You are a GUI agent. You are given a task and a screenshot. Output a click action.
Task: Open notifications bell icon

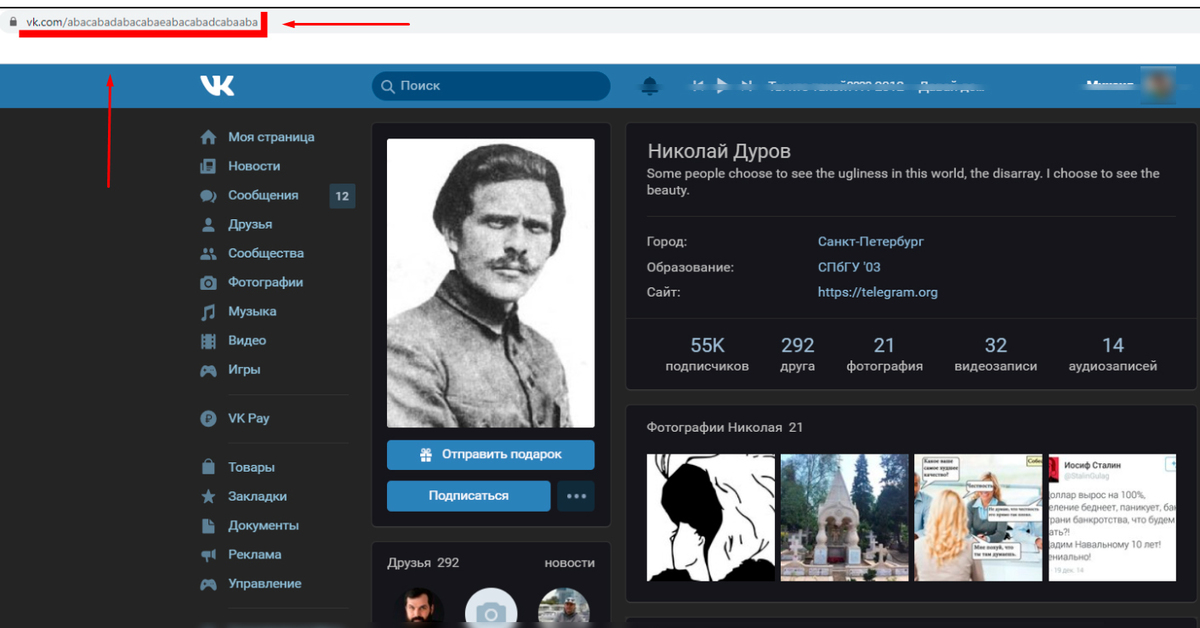pyautogui.click(x=650, y=86)
